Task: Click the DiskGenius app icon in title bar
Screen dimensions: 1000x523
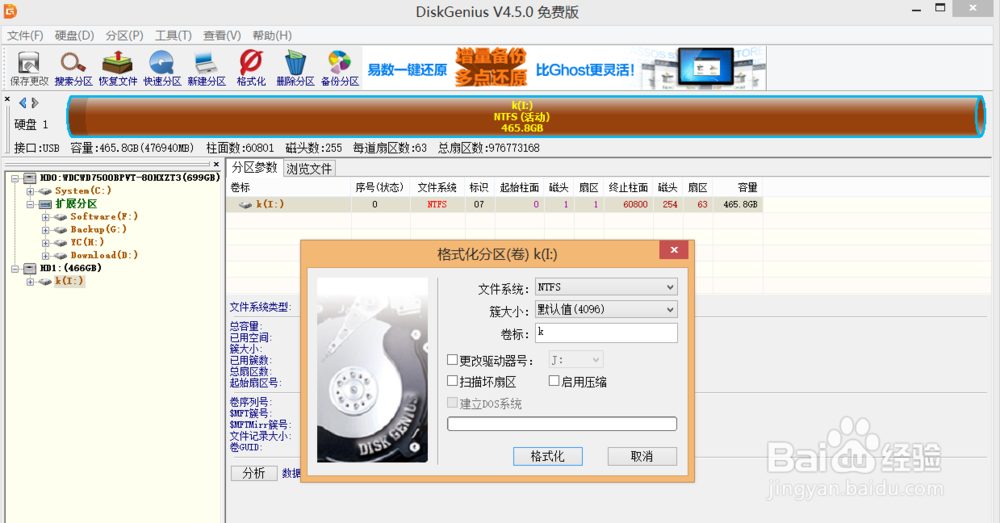Action: 11,11
